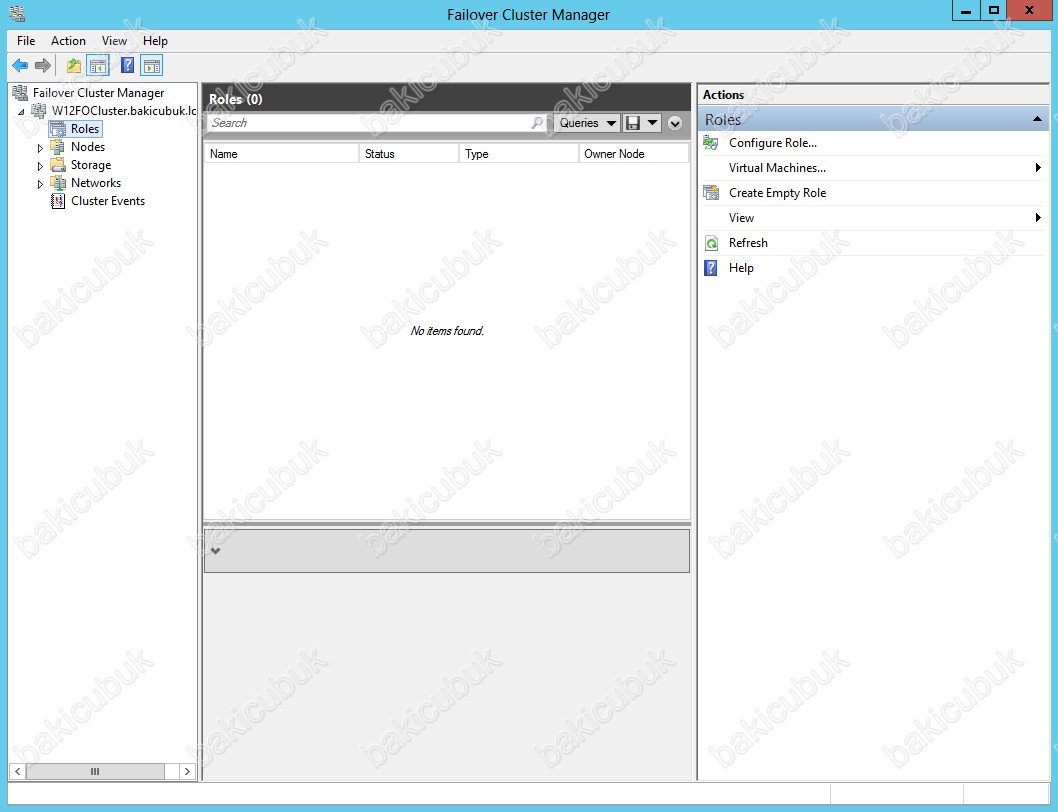This screenshot has width=1058, height=812.
Task: Maximize the Failover Cluster Manager window
Action: [993, 10]
